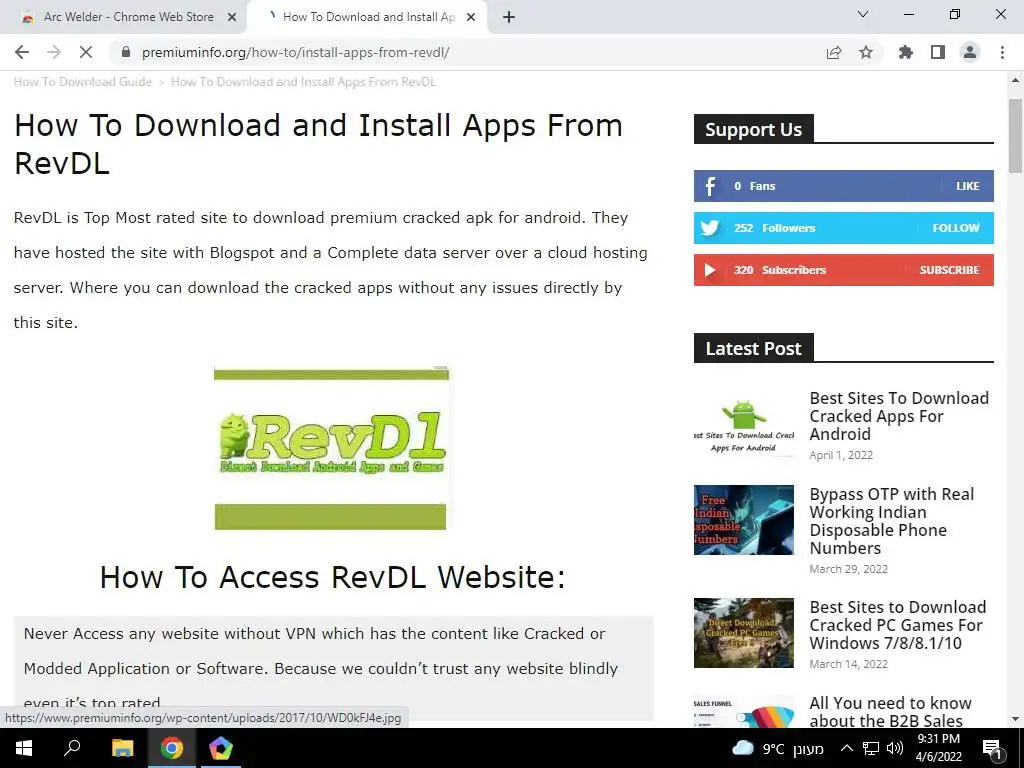Open Best Sites to Download Cracked PC Games post
This screenshot has width=1024, height=768.
pyautogui.click(x=897, y=625)
